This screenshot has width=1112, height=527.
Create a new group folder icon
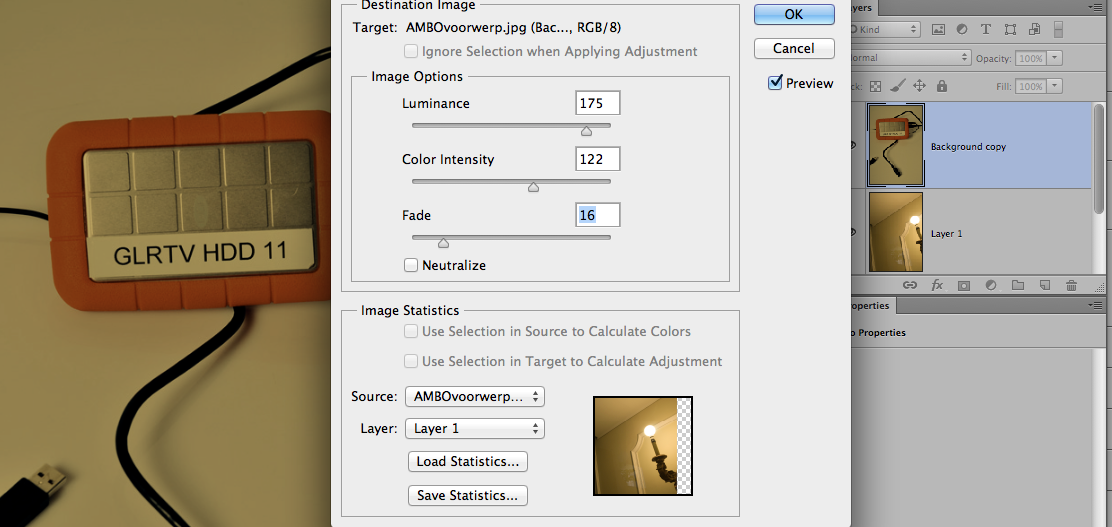[x=1018, y=285]
